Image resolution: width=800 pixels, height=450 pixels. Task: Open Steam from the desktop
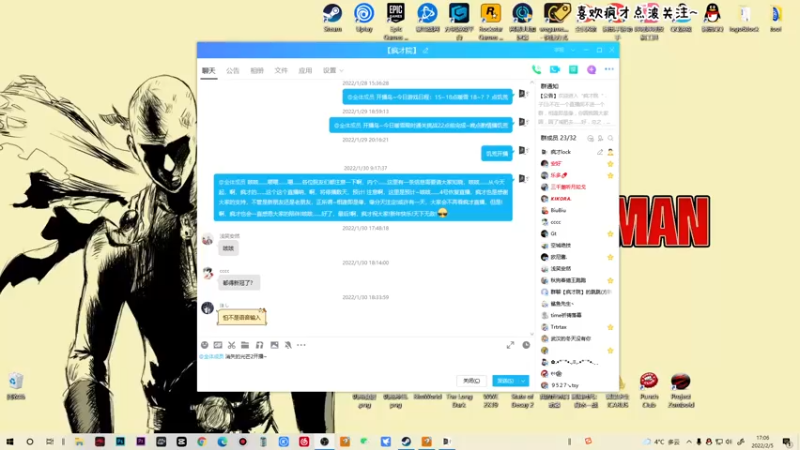[x=333, y=18]
